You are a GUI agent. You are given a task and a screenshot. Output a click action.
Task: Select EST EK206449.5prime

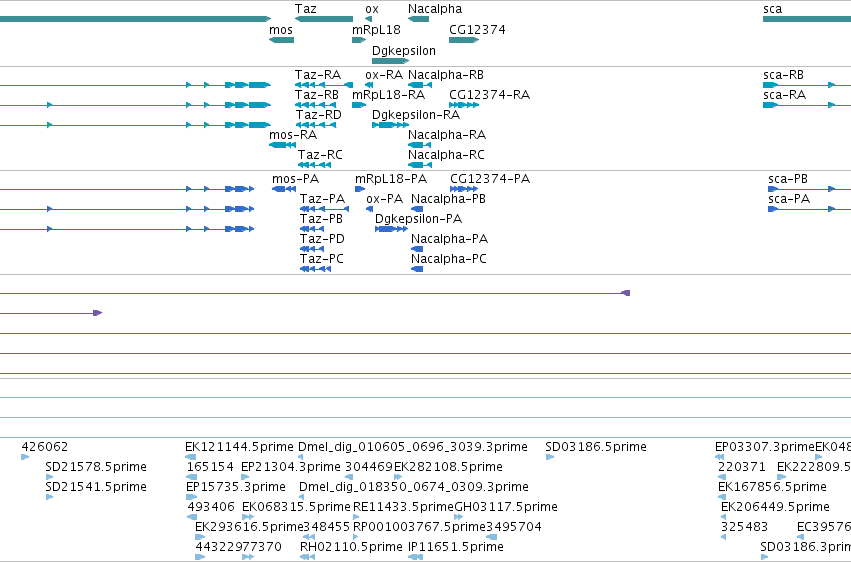775,507
